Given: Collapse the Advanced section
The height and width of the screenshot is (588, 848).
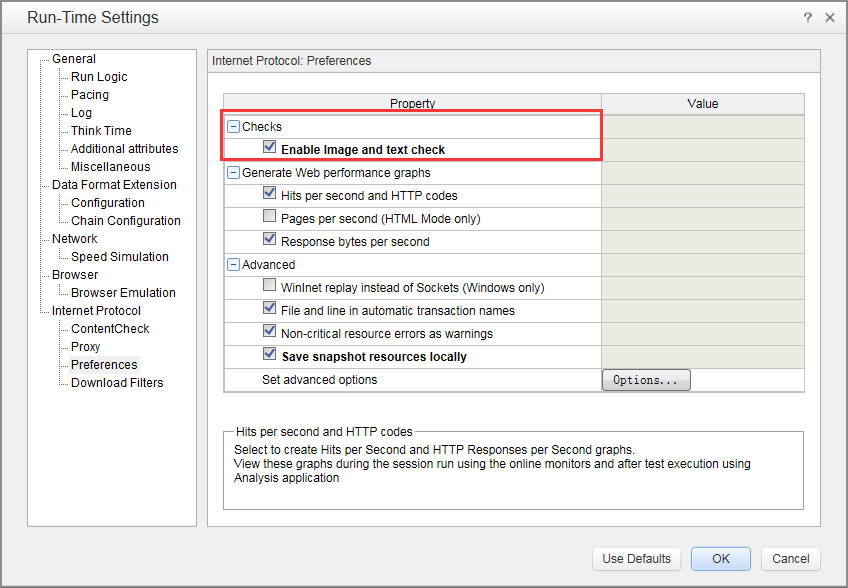Looking at the screenshot, I should pos(234,265).
